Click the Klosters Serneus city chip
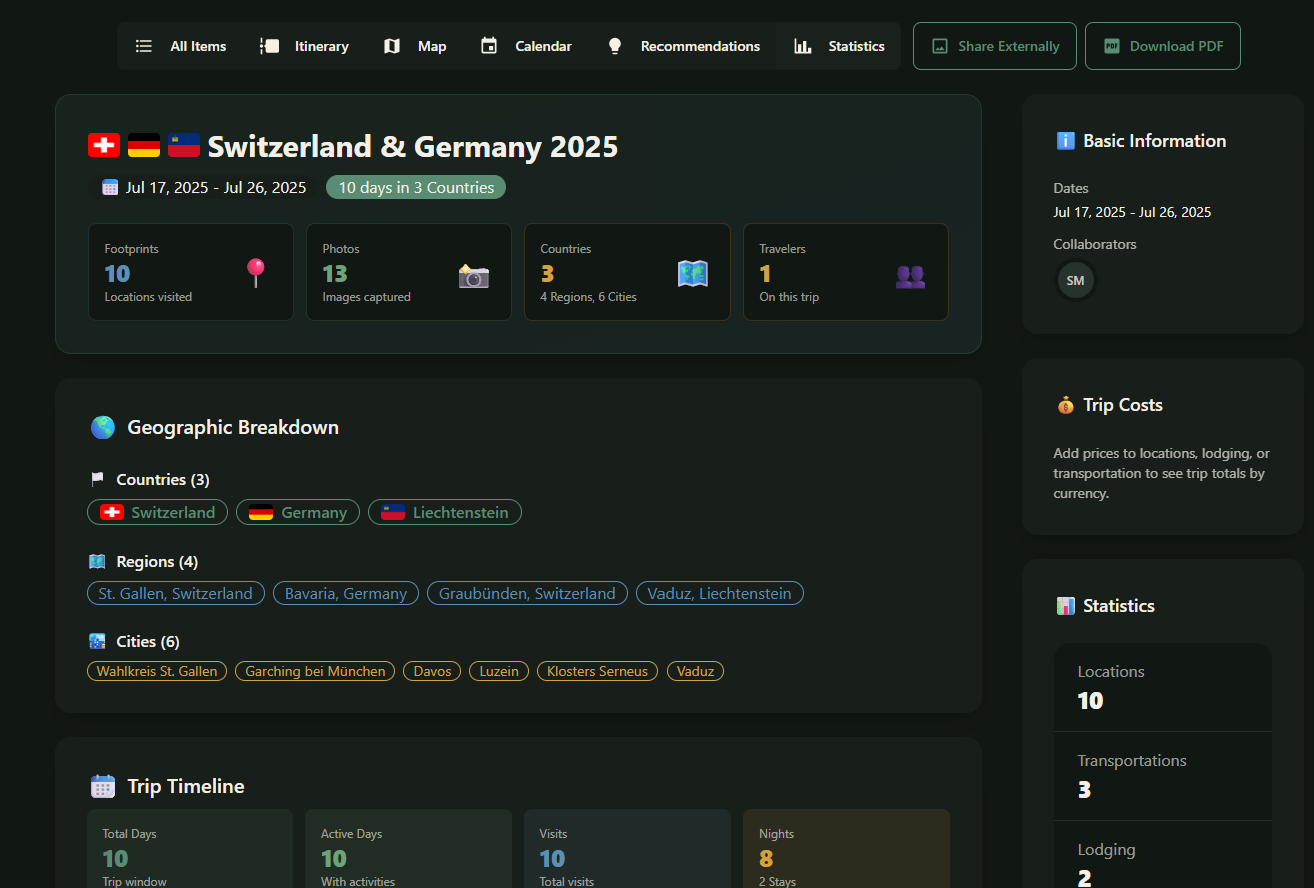 597,671
